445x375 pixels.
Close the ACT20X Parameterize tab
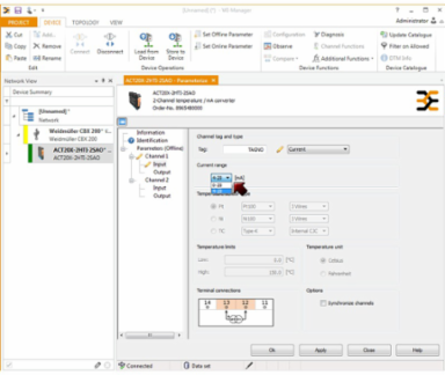[x=213, y=80]
